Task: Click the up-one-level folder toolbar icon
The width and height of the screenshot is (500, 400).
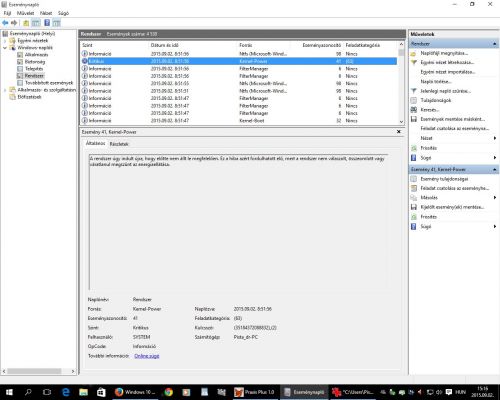Action: [26, 23]
